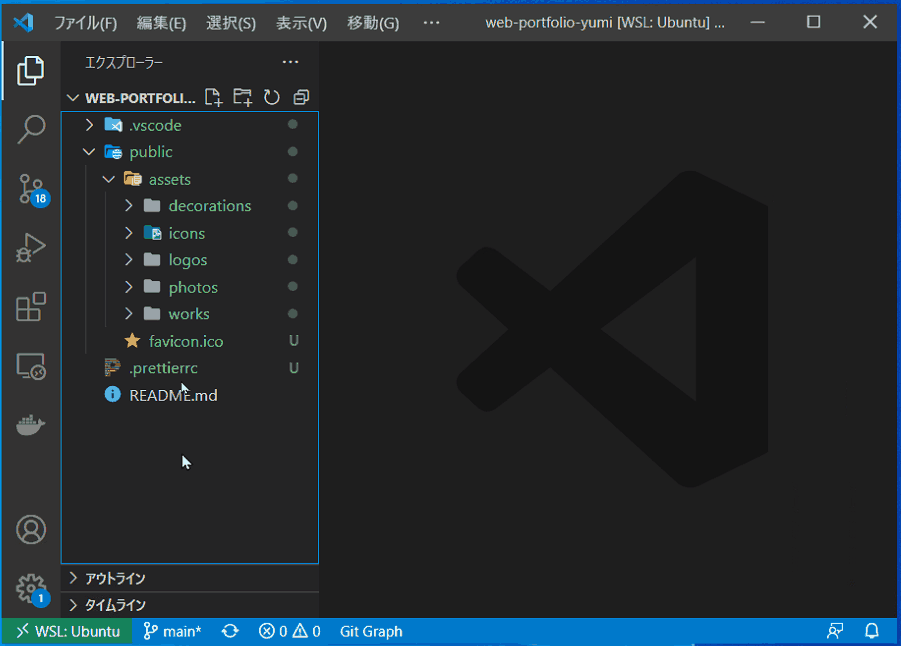This screenshot has width=901, height=646.
Task: Click the VS Code logo icon
Action: (24, 22)
